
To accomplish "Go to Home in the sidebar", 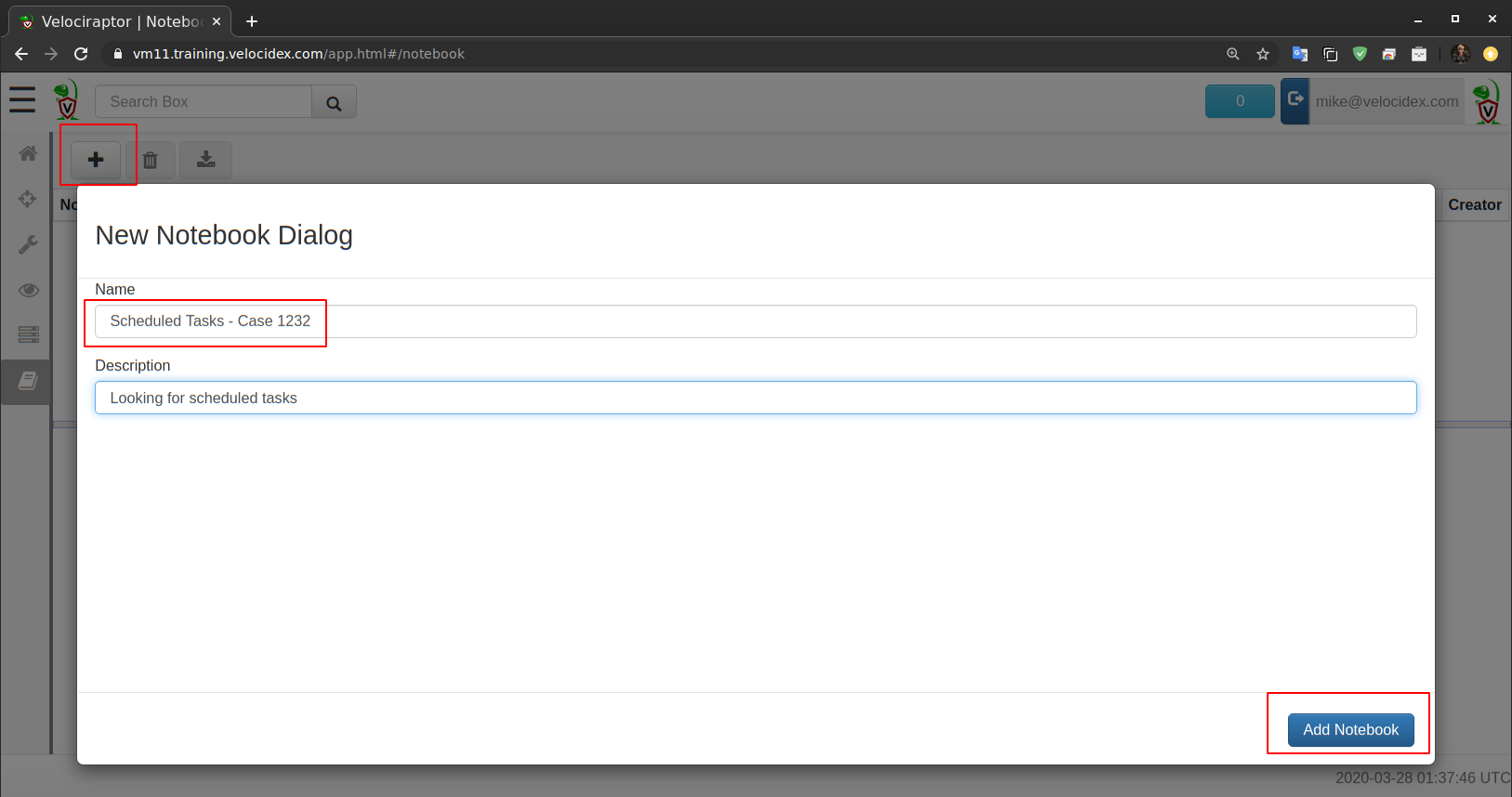I will pos(28,153).
